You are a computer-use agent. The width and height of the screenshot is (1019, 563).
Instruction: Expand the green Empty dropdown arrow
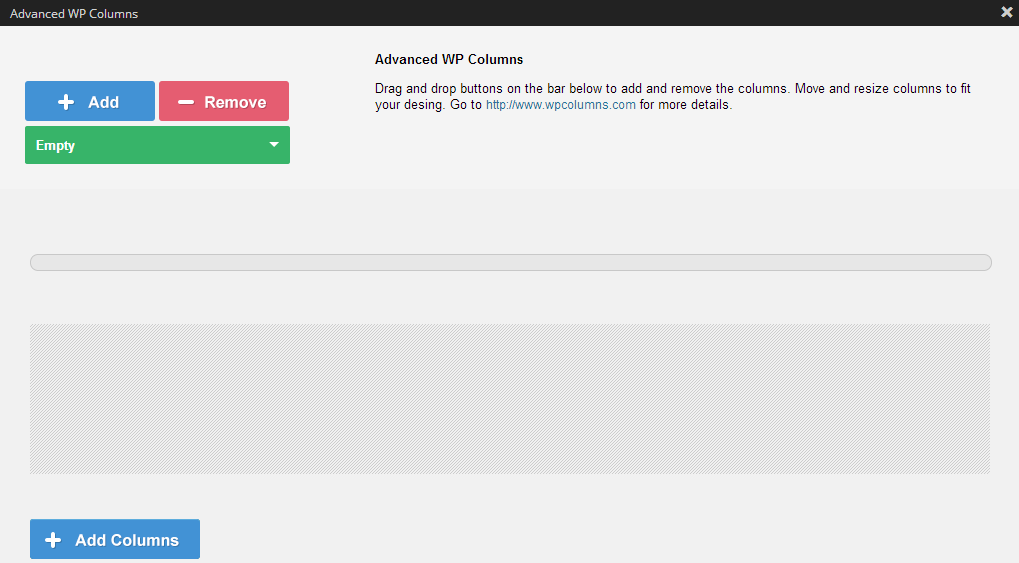[274, 144]
